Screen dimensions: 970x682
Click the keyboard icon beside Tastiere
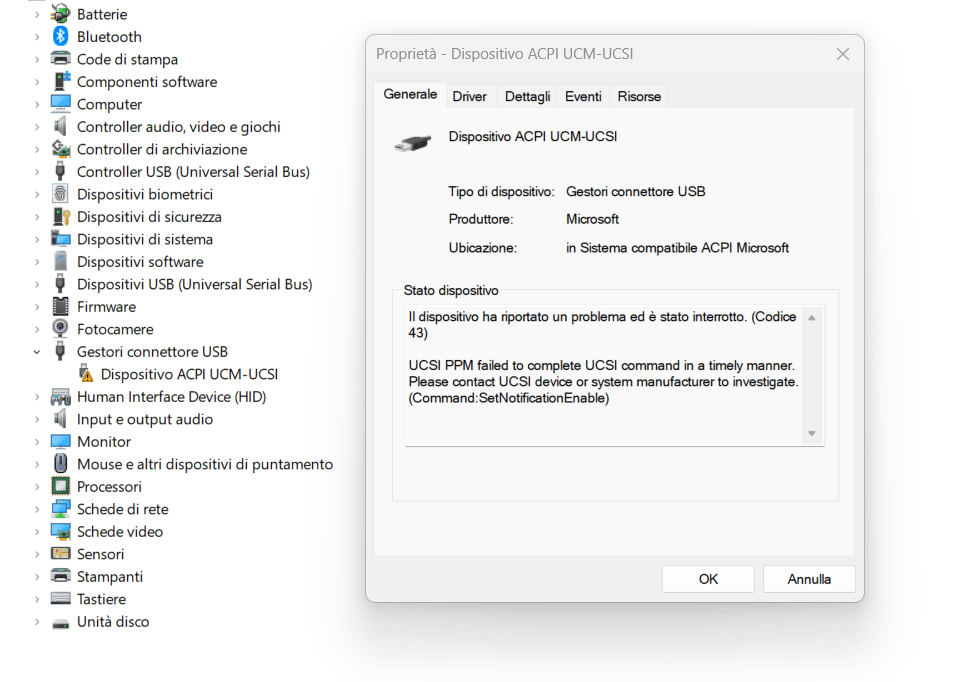58,599
